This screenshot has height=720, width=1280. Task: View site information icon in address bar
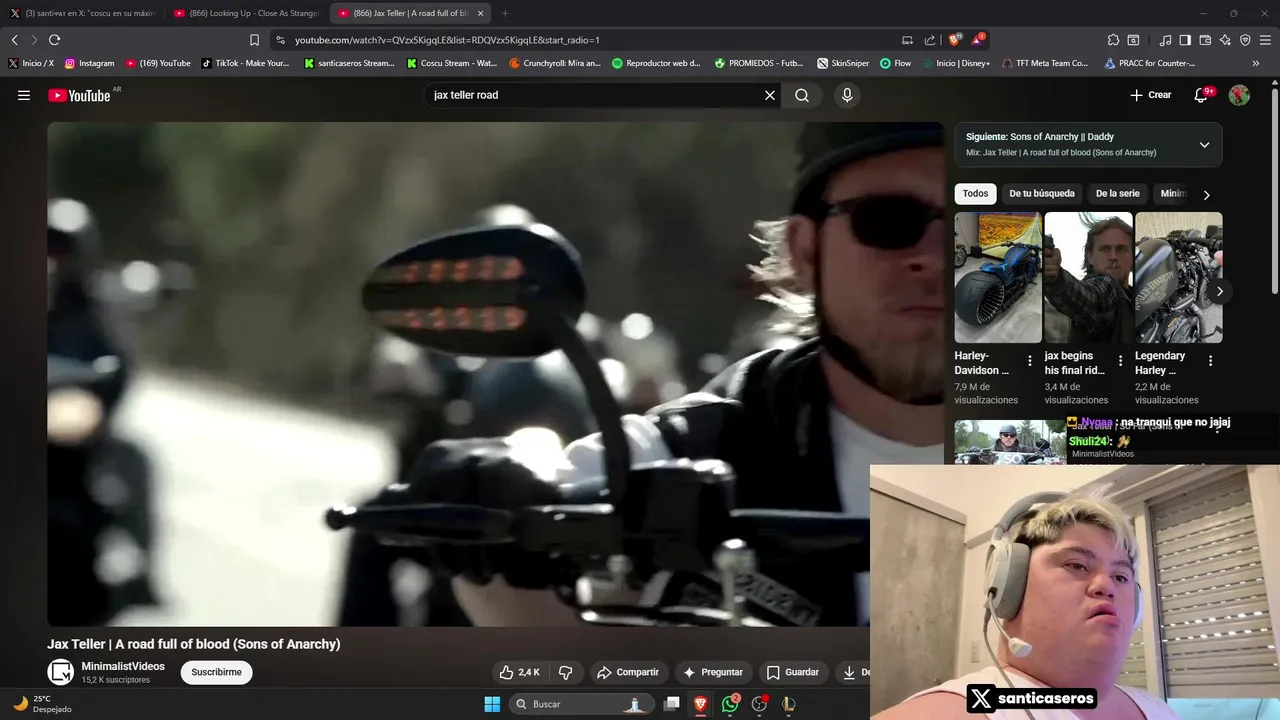point(280,40)
